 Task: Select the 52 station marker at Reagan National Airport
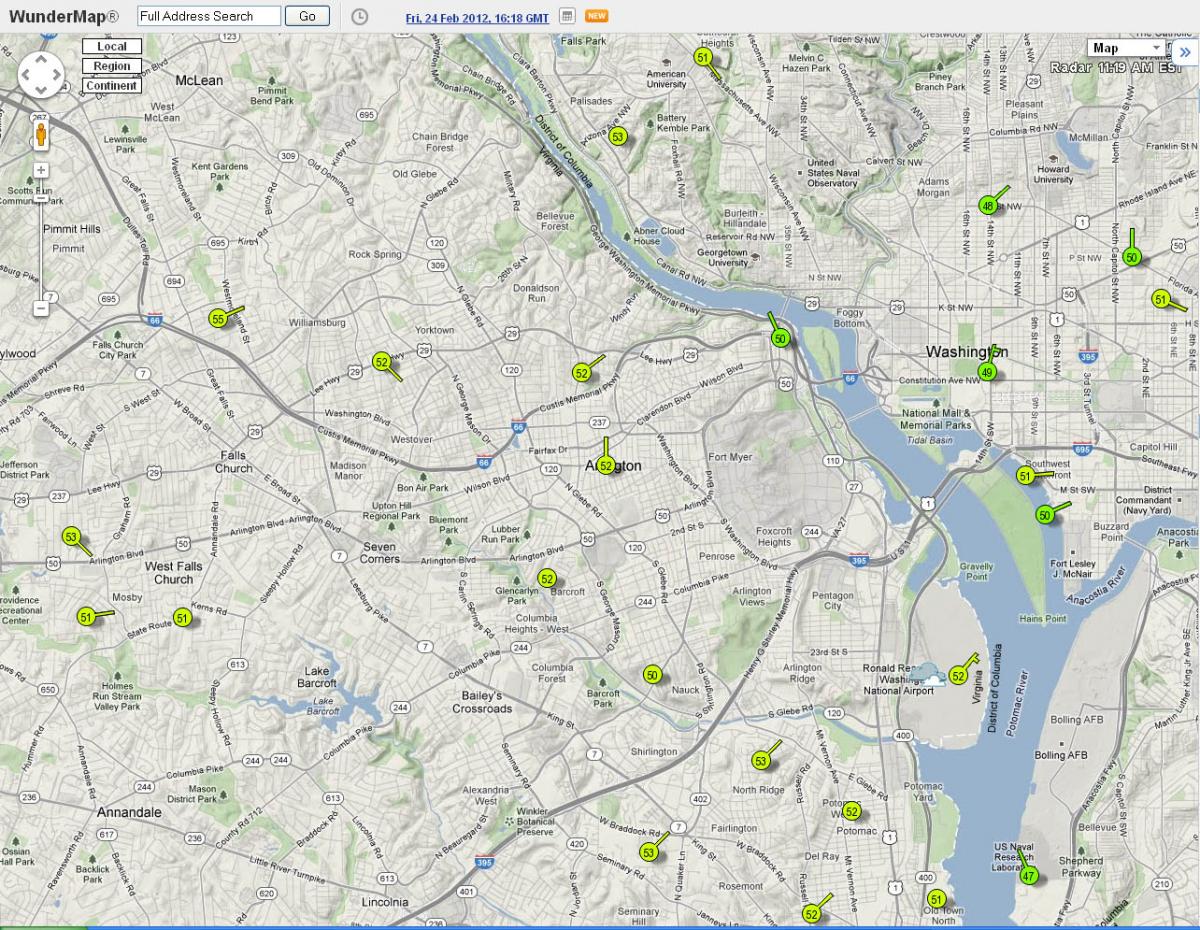(958, 676)
